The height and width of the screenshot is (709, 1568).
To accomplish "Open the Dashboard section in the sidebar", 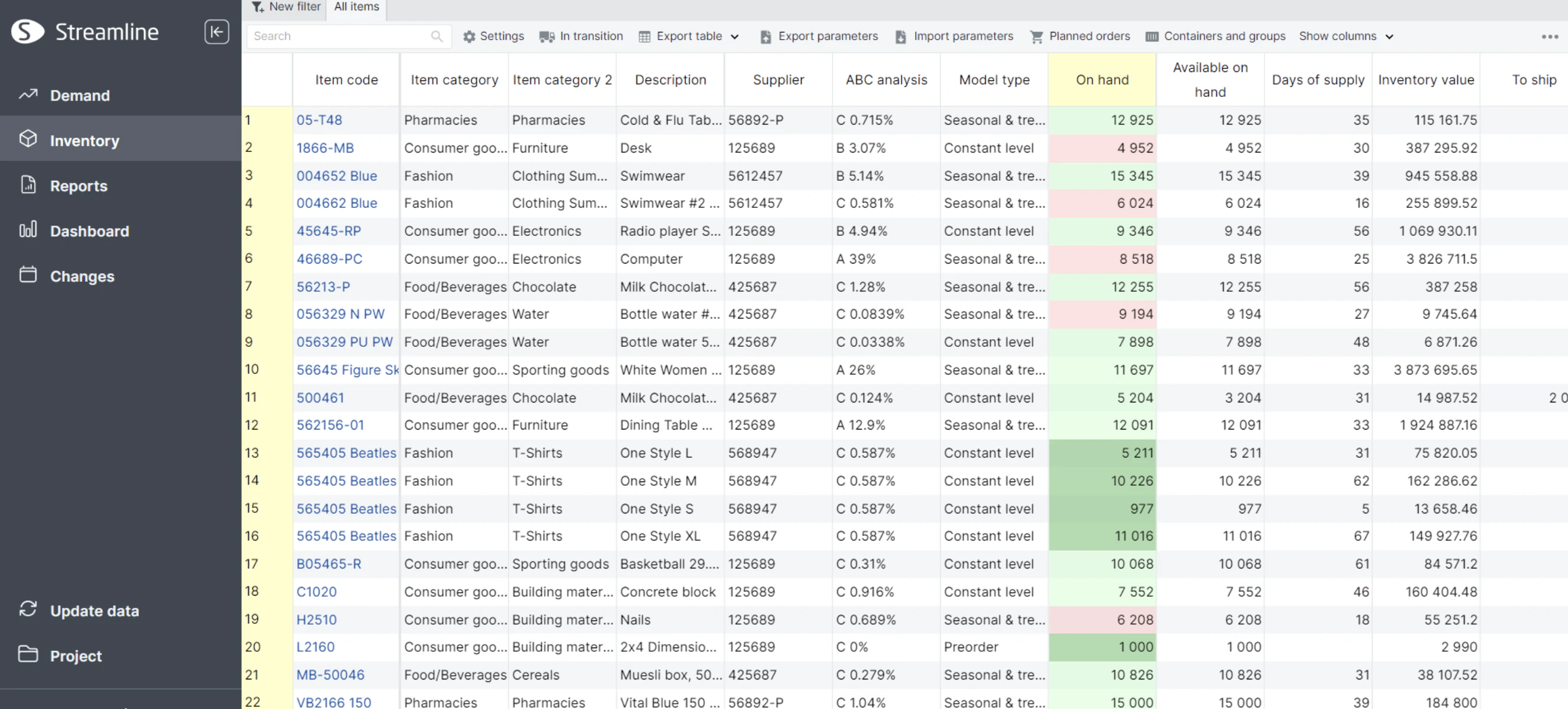I will 89,231.
